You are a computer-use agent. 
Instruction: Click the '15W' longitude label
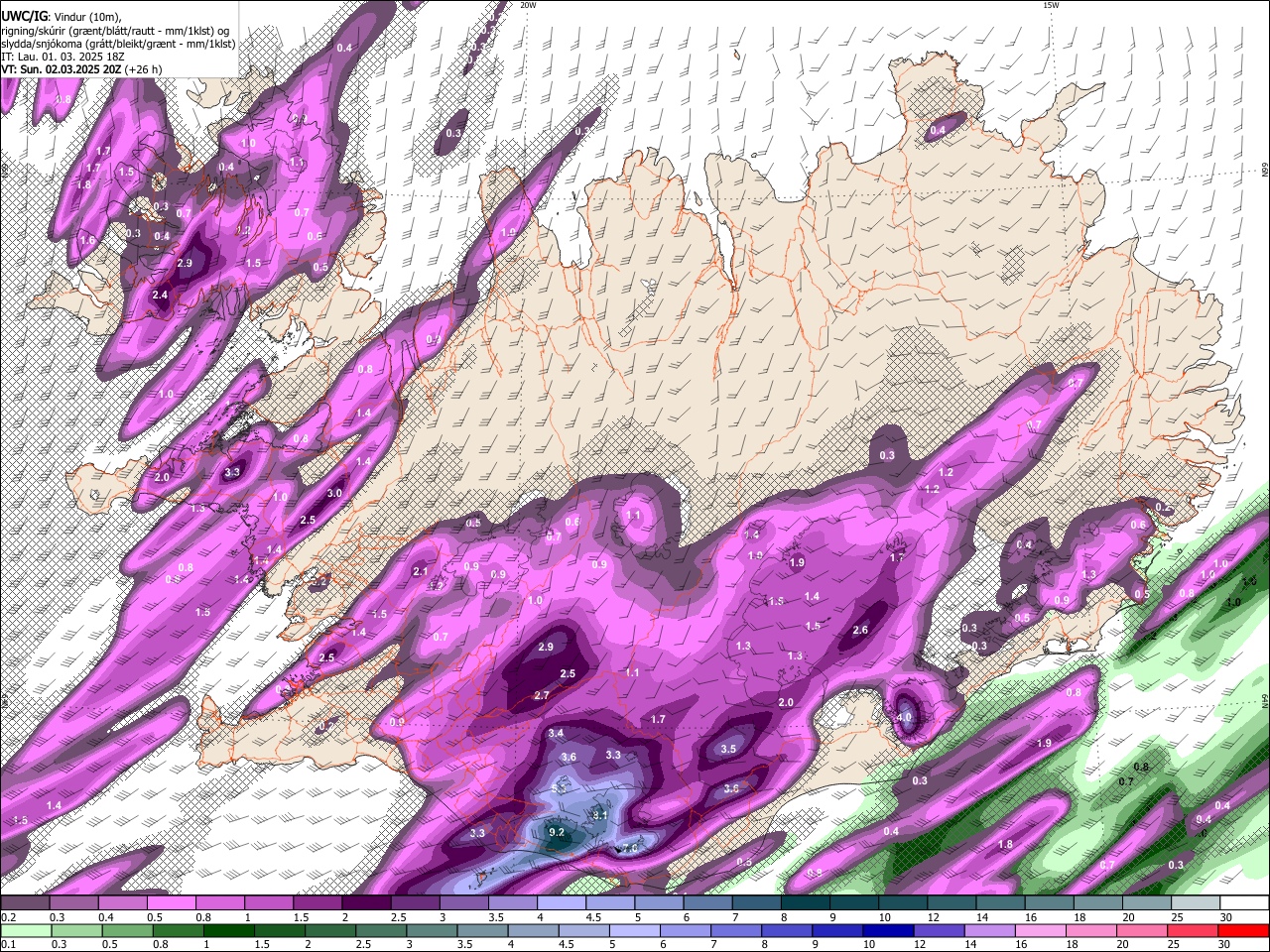click(1051, 5)
